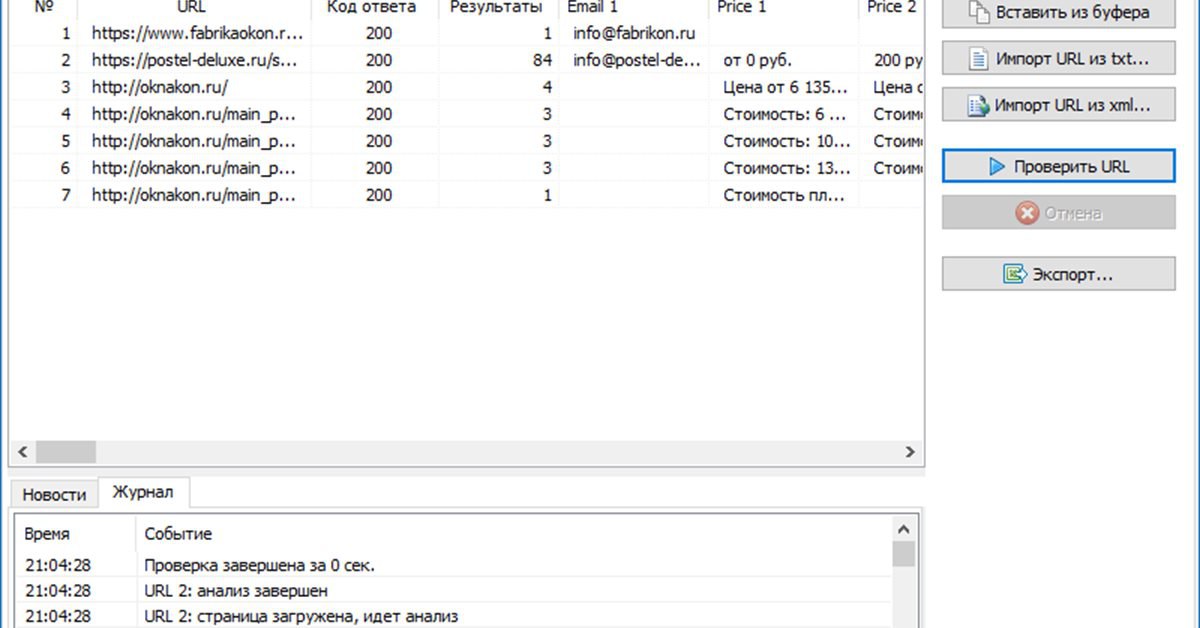
Task: Sort by Email 1 column header
Action: (633, 8)
